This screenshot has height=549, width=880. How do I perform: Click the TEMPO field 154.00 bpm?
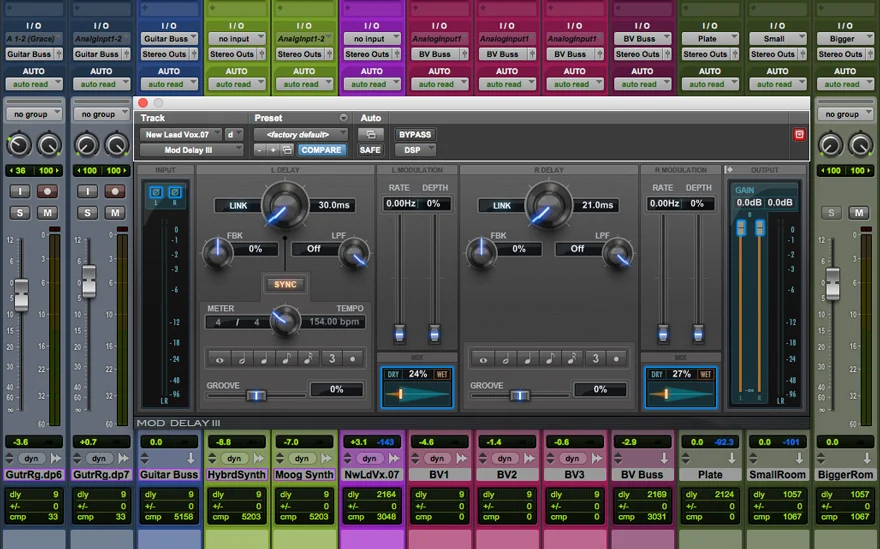pyautogui.click(x=334, y=322)
